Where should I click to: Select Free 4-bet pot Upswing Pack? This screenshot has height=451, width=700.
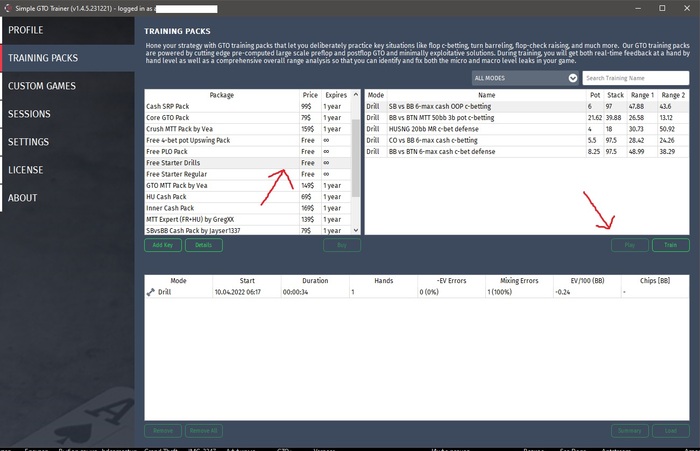248,141
